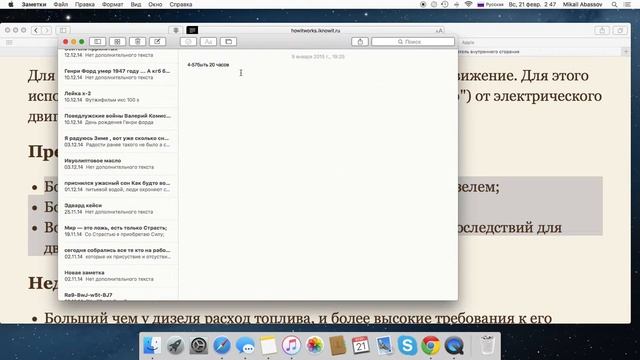Add a new Safari tab with plus
The height and width of the screenshot is (360, 640).
click(626, 52)
